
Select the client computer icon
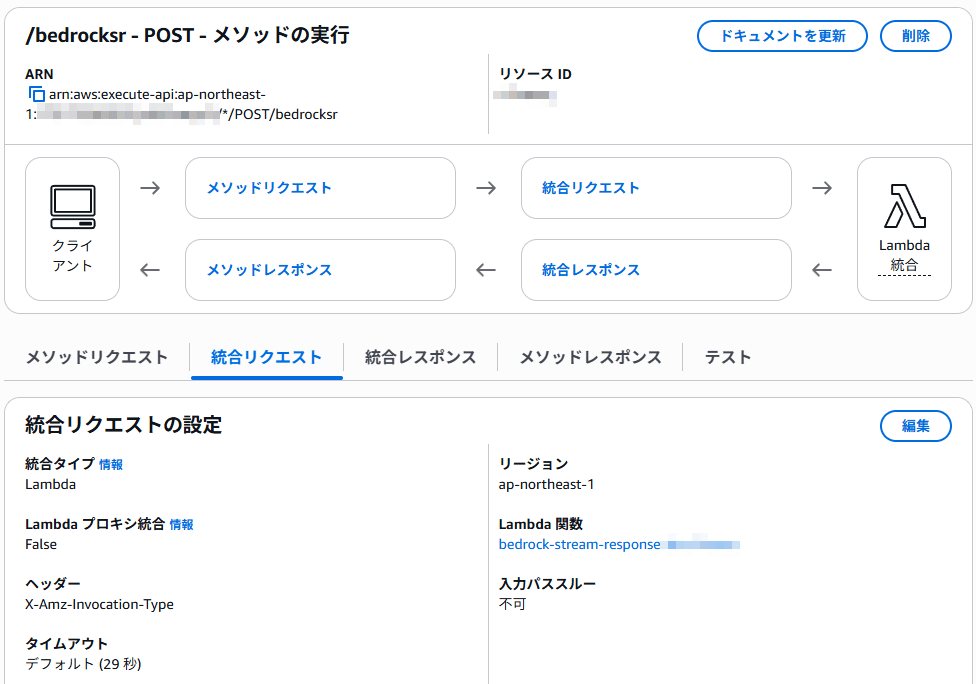73,207
